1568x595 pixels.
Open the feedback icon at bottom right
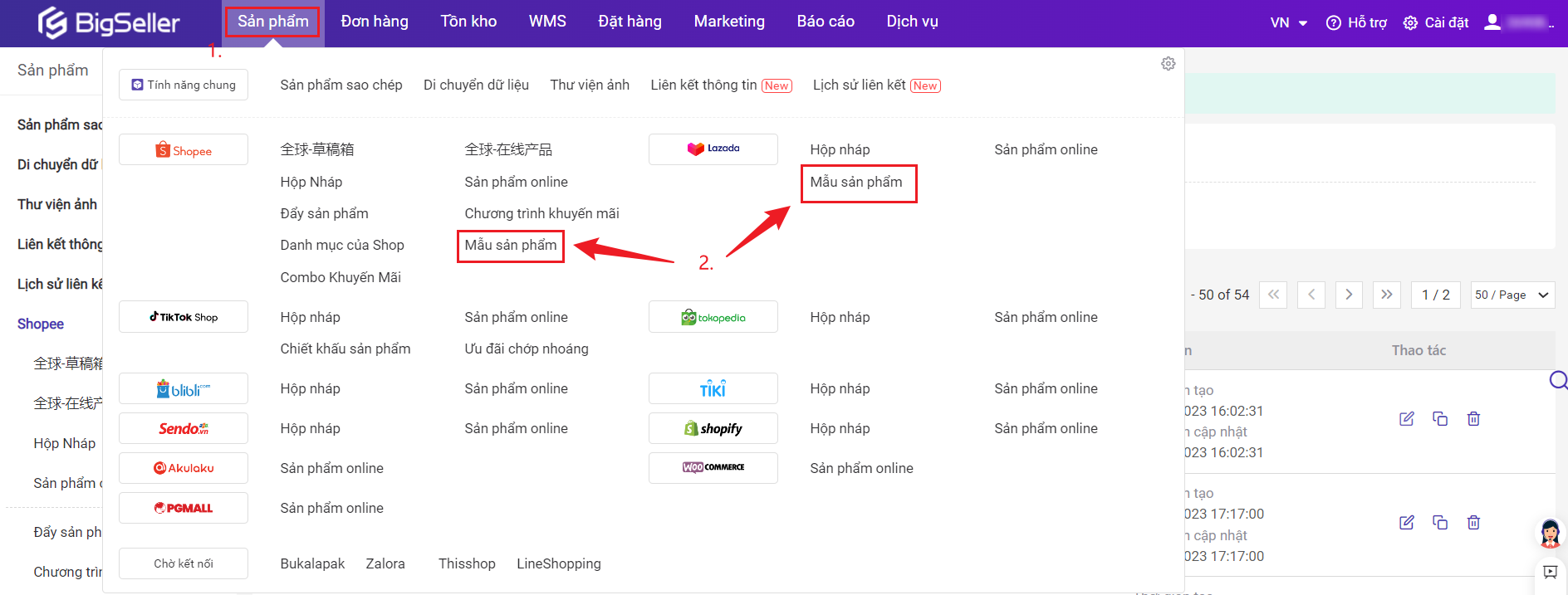pos(1550,573)
